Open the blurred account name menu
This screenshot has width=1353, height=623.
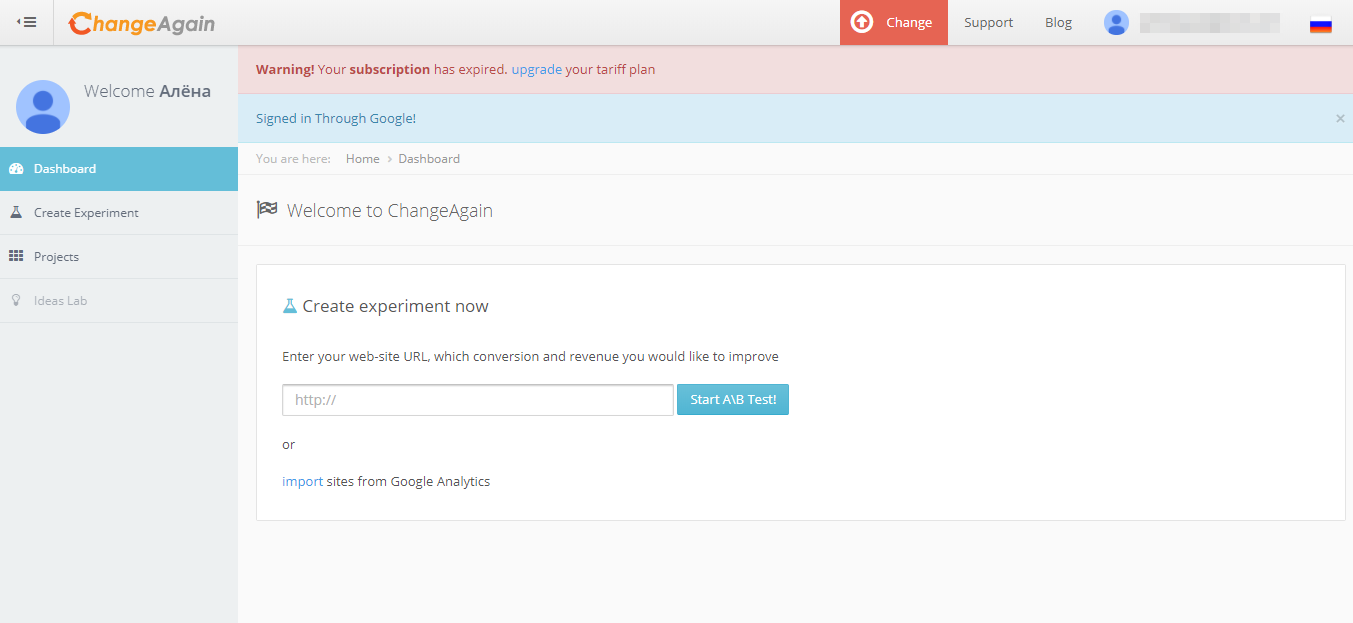coord(1210,22)
